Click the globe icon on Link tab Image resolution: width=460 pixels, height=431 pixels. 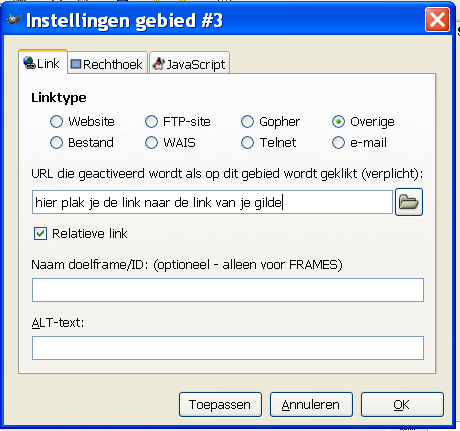[29, 63]
